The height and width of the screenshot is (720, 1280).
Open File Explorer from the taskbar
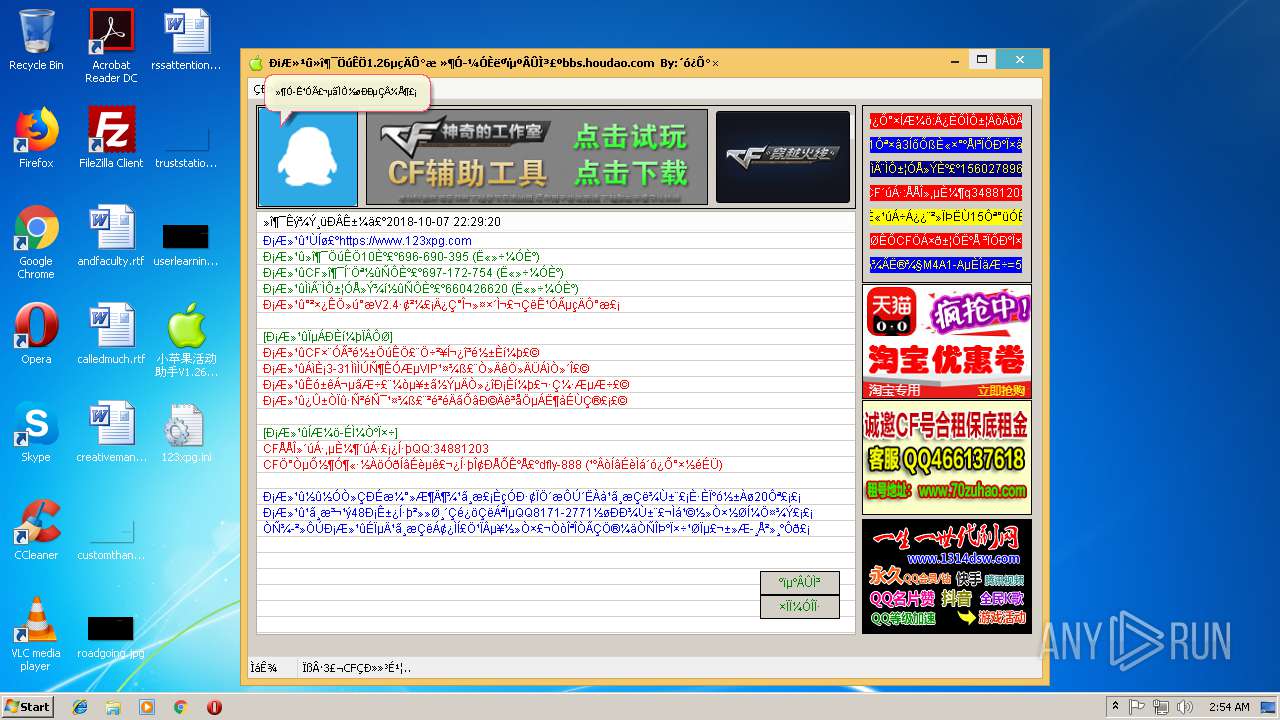113,707
